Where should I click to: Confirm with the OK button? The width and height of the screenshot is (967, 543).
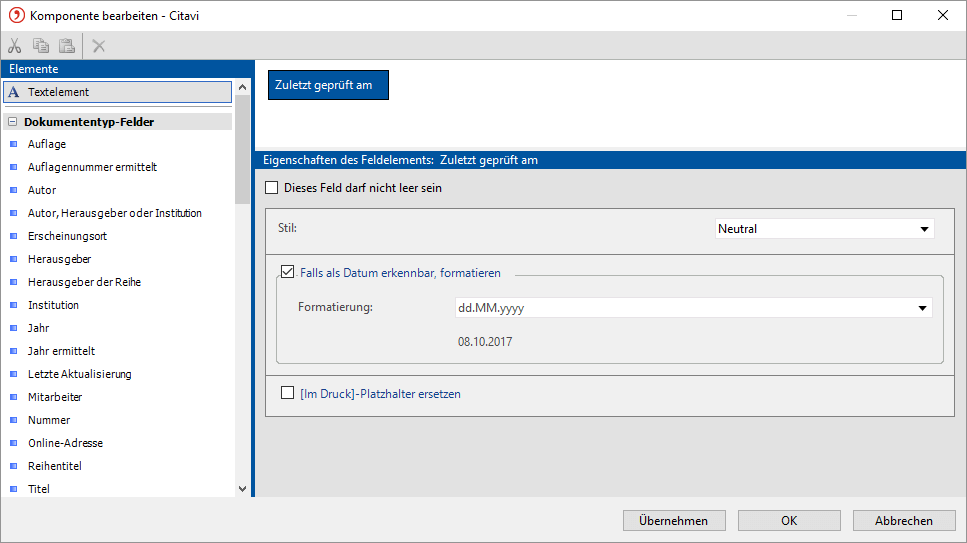(x=789, y=521)
